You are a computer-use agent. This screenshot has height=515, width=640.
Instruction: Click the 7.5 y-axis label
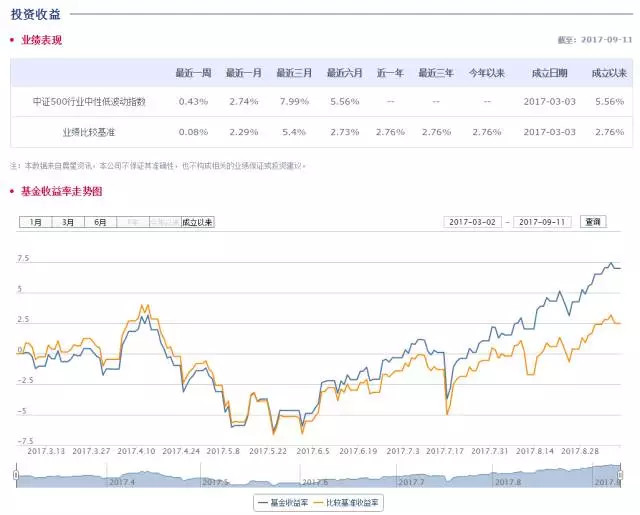[23, 258]
